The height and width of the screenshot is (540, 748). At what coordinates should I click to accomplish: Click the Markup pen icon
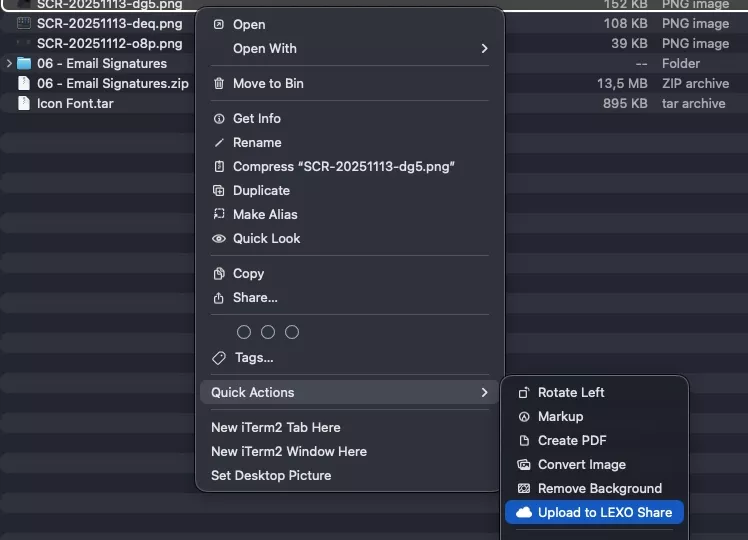coord(523,417)
